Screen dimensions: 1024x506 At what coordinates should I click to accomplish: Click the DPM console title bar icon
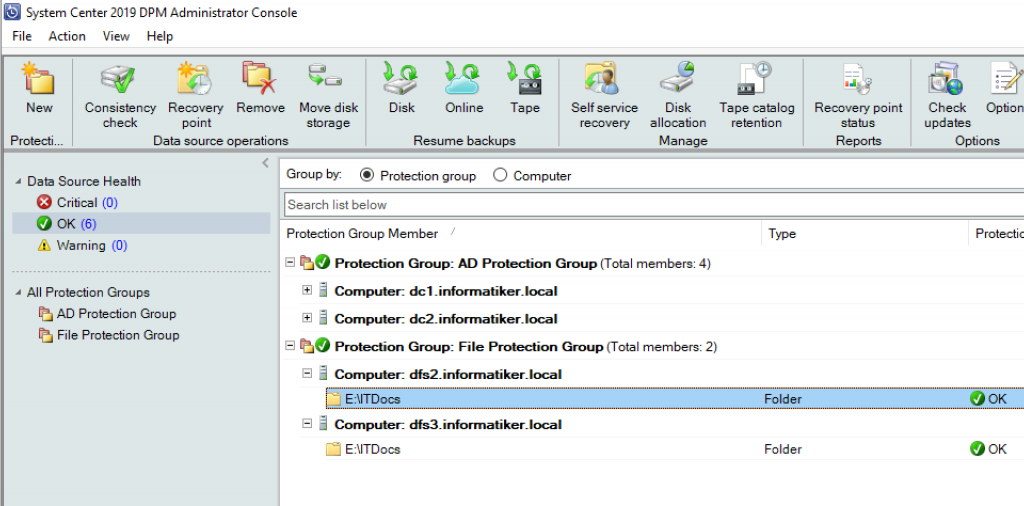tap(12, 12)
